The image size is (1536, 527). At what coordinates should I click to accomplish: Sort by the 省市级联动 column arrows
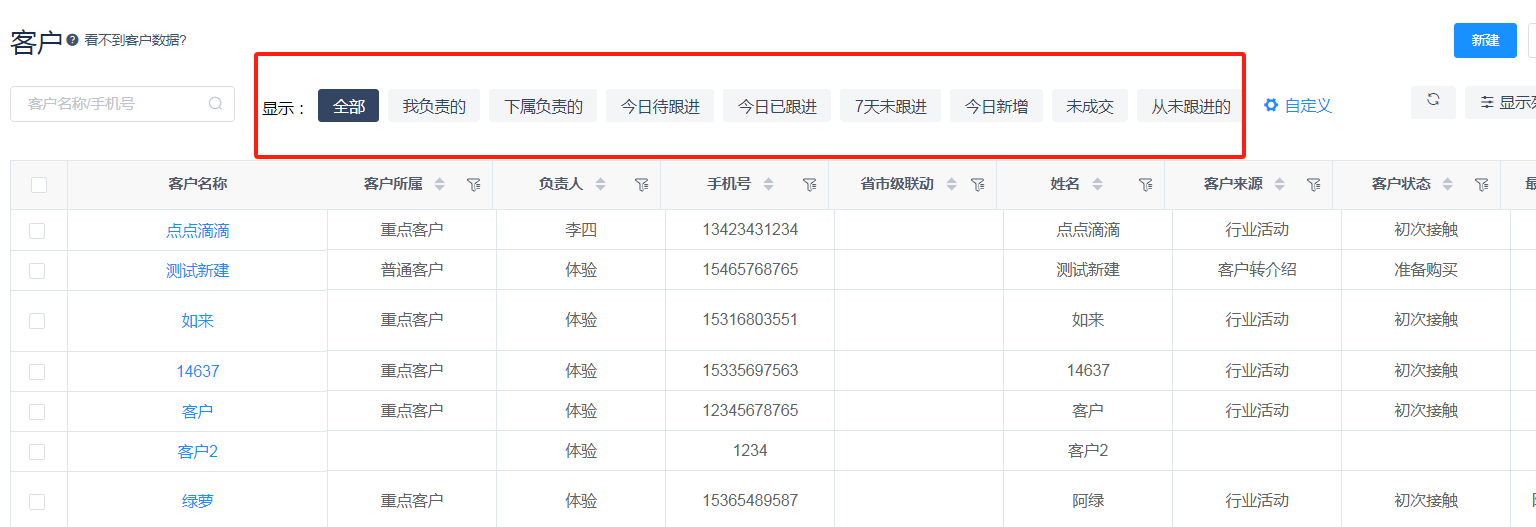click(951, 184)
